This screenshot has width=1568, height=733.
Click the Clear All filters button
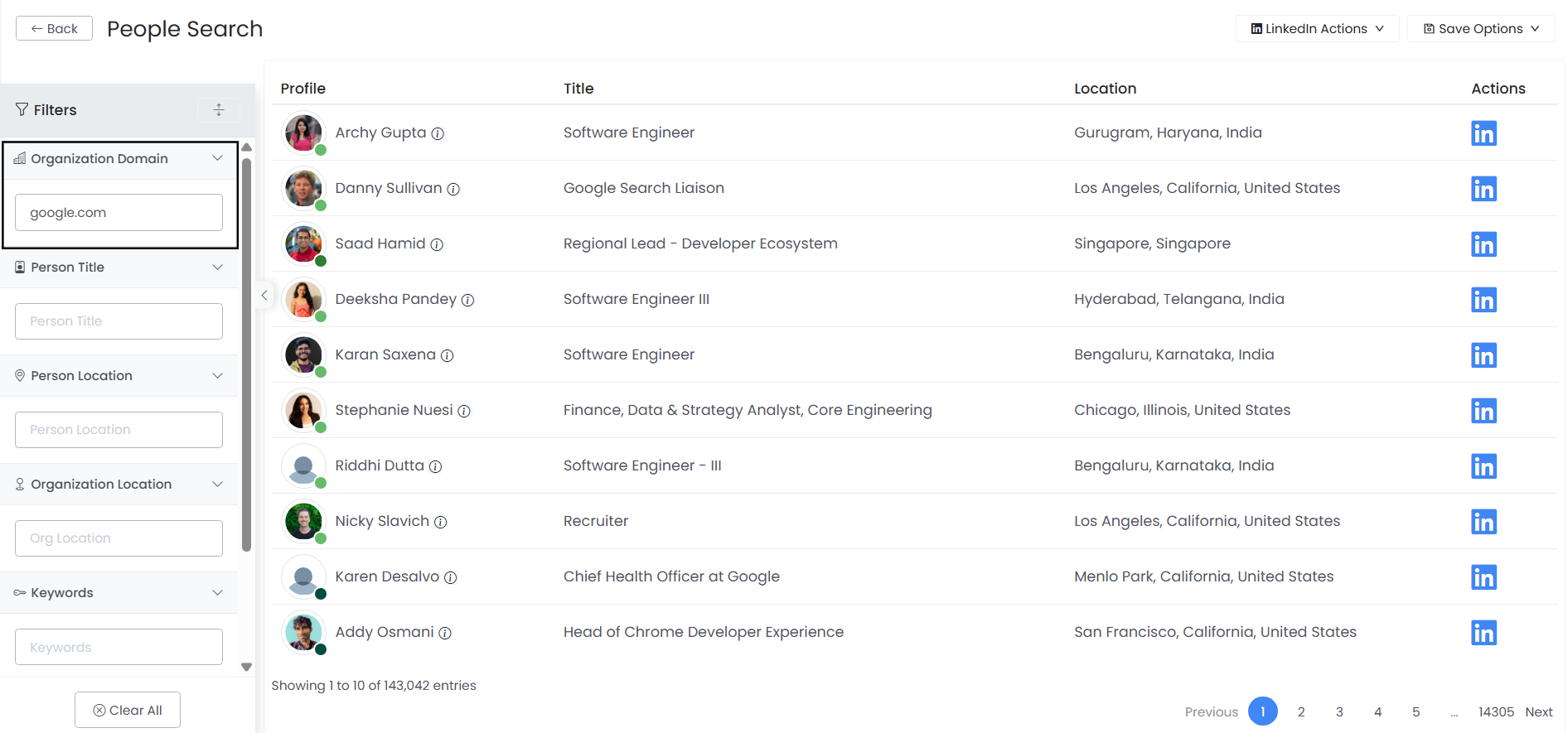(x=128, y=710)
